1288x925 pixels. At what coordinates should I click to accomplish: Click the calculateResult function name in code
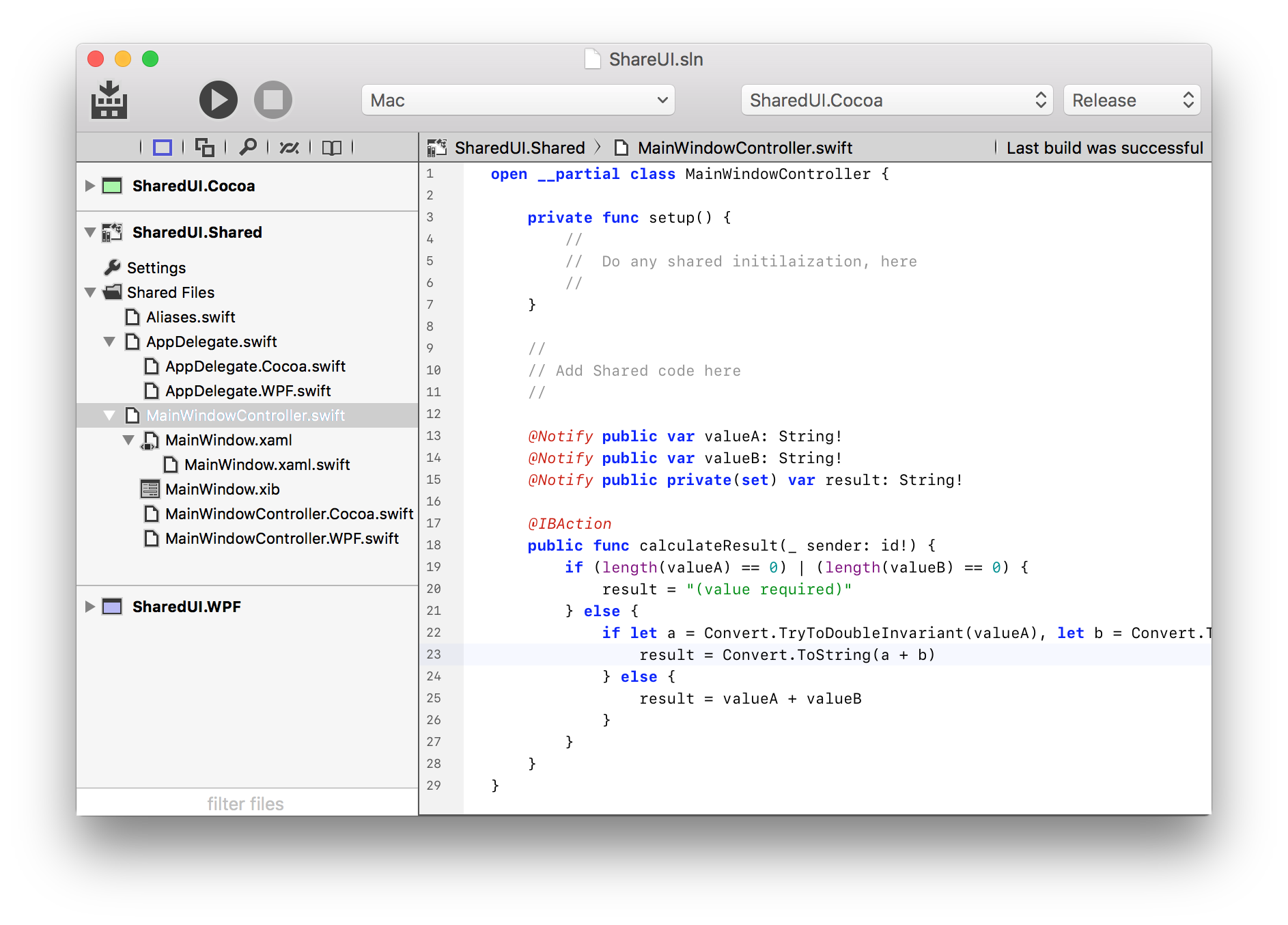[709, 545]
